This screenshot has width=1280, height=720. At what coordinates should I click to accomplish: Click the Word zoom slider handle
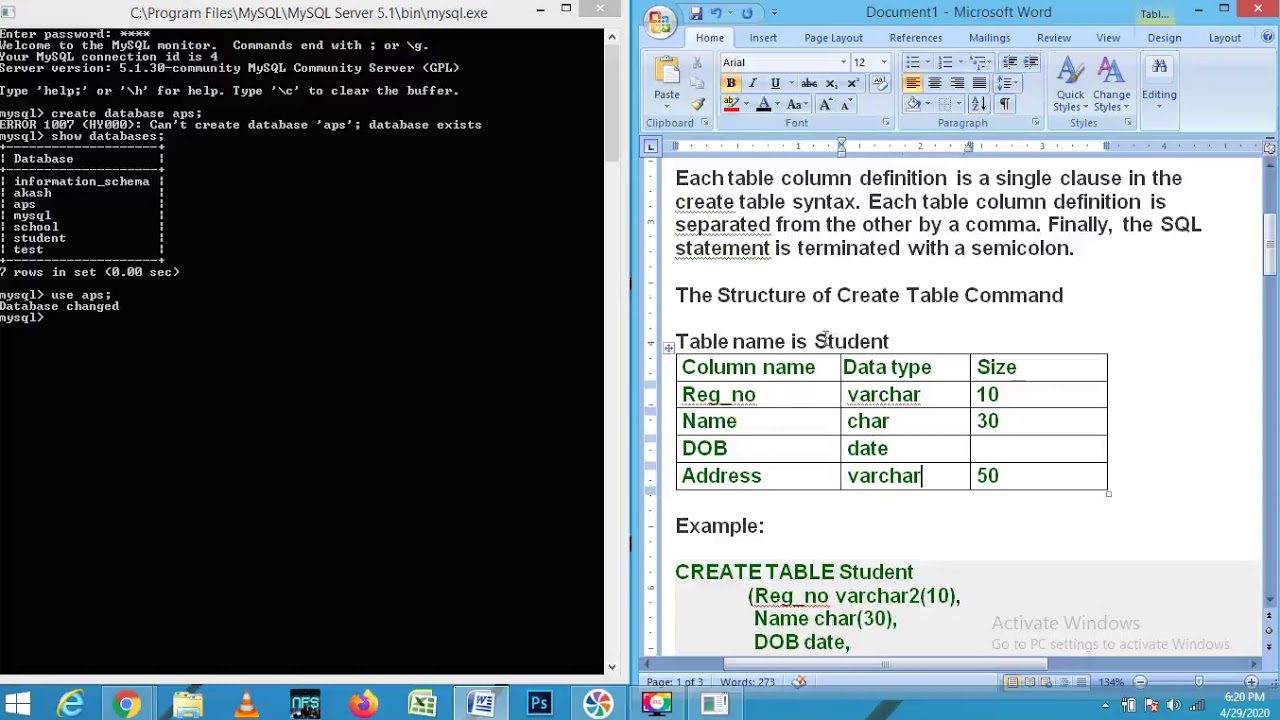(x=1199, y=682)
